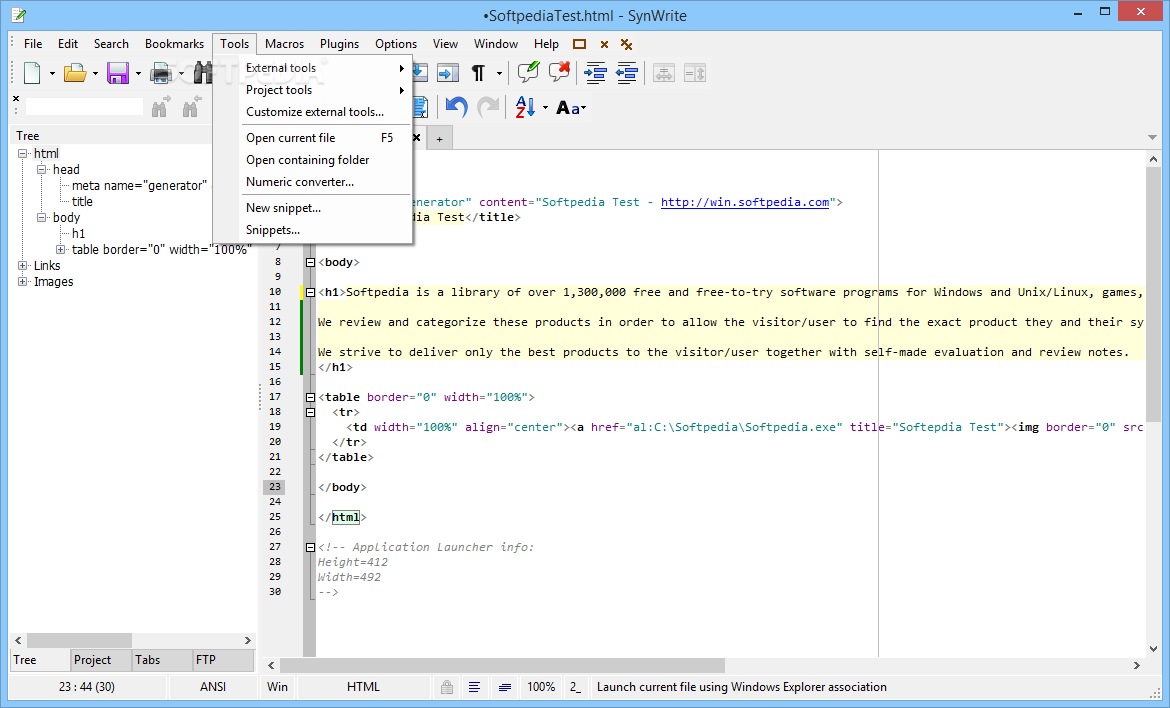Viewport: 1170px width, 708px height.
Task: Choose Open current file in menu
Action: click(313, 138)
